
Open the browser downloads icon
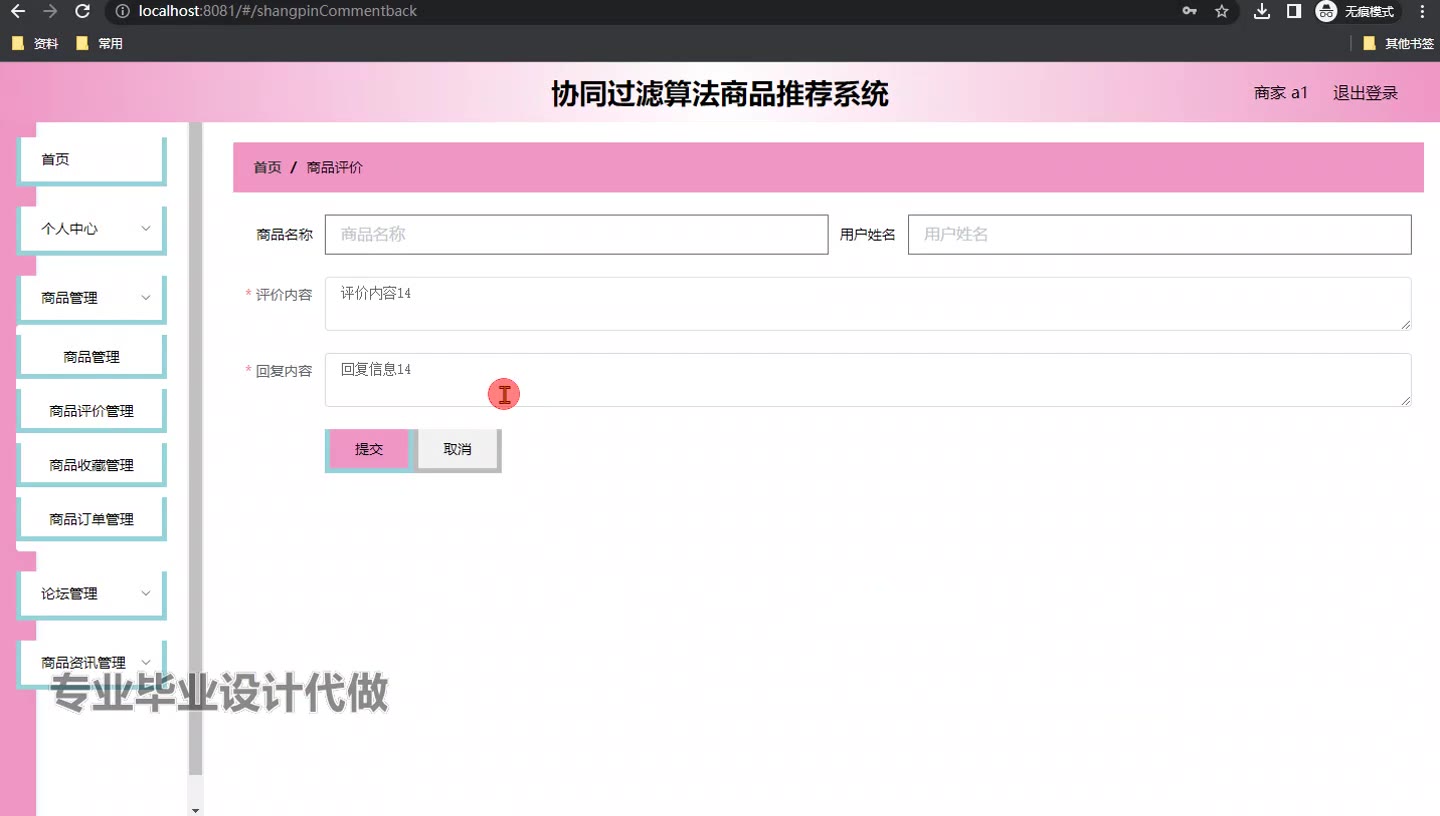click(x=1262, y=11)
